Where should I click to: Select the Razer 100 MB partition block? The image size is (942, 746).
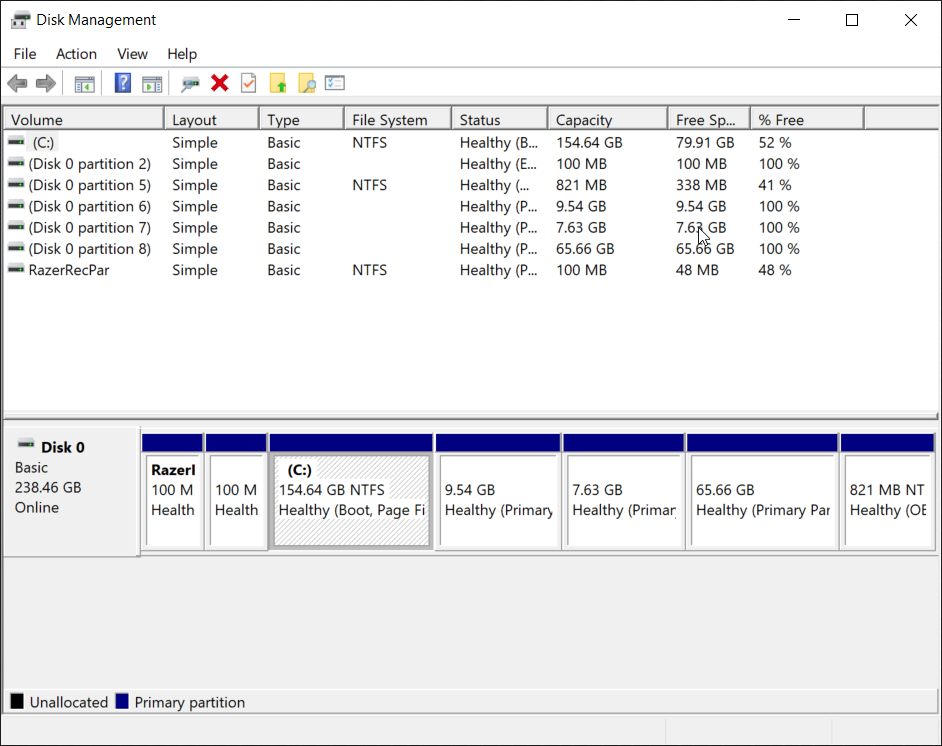tap(172, 491)
